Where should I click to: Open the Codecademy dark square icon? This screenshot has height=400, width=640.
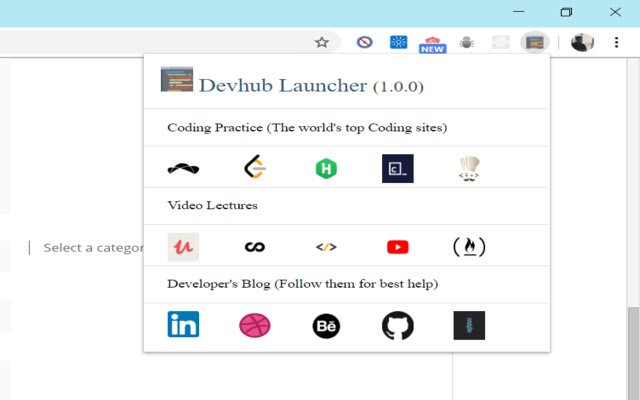tap(398, 169)
